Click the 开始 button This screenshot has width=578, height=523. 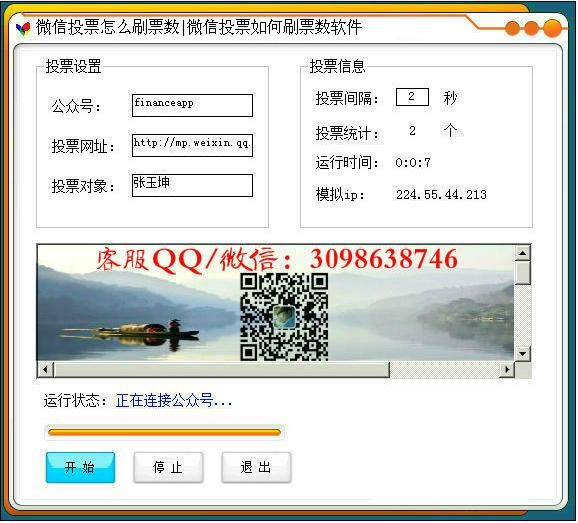(80, 468)
